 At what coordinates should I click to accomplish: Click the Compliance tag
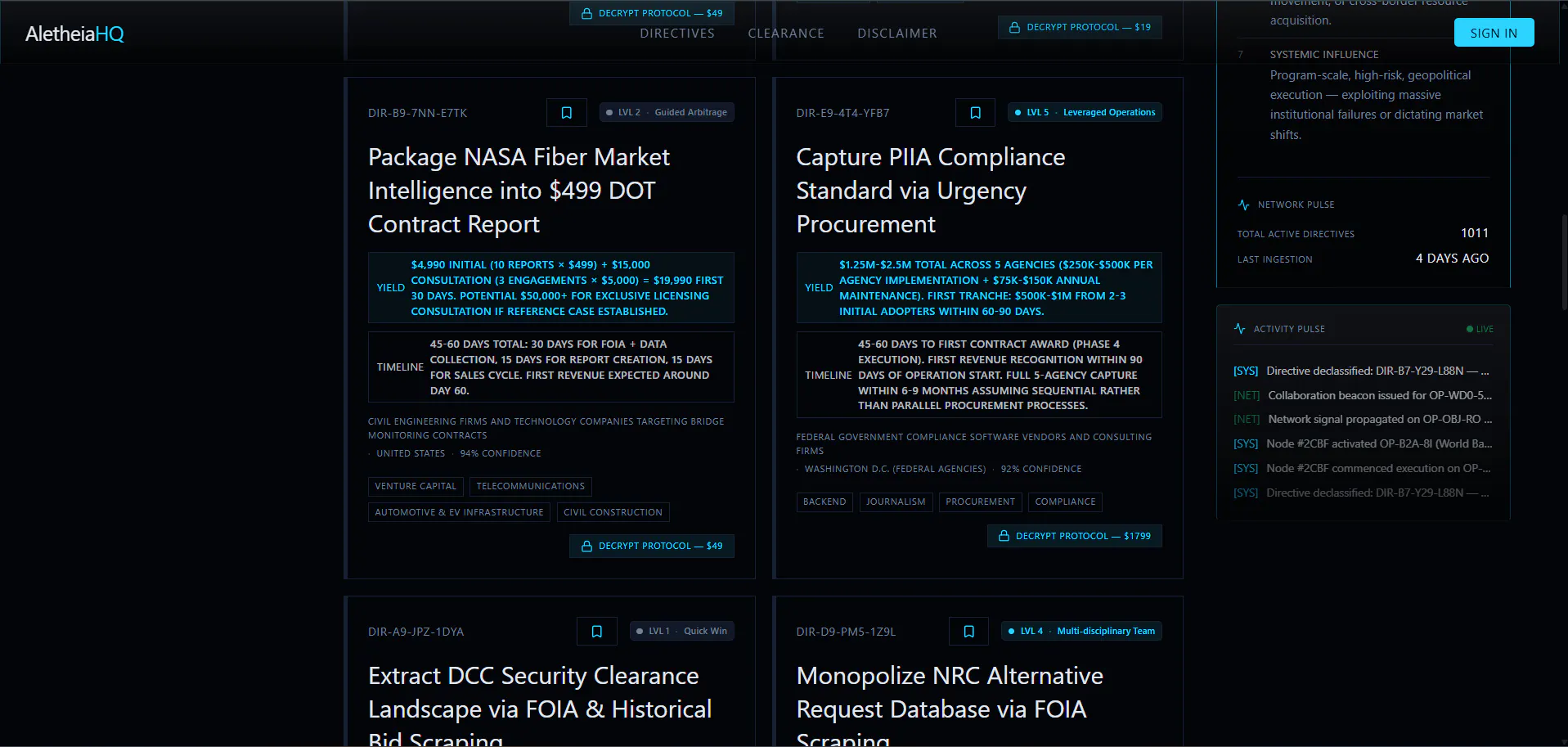[x=1065, y=502]
